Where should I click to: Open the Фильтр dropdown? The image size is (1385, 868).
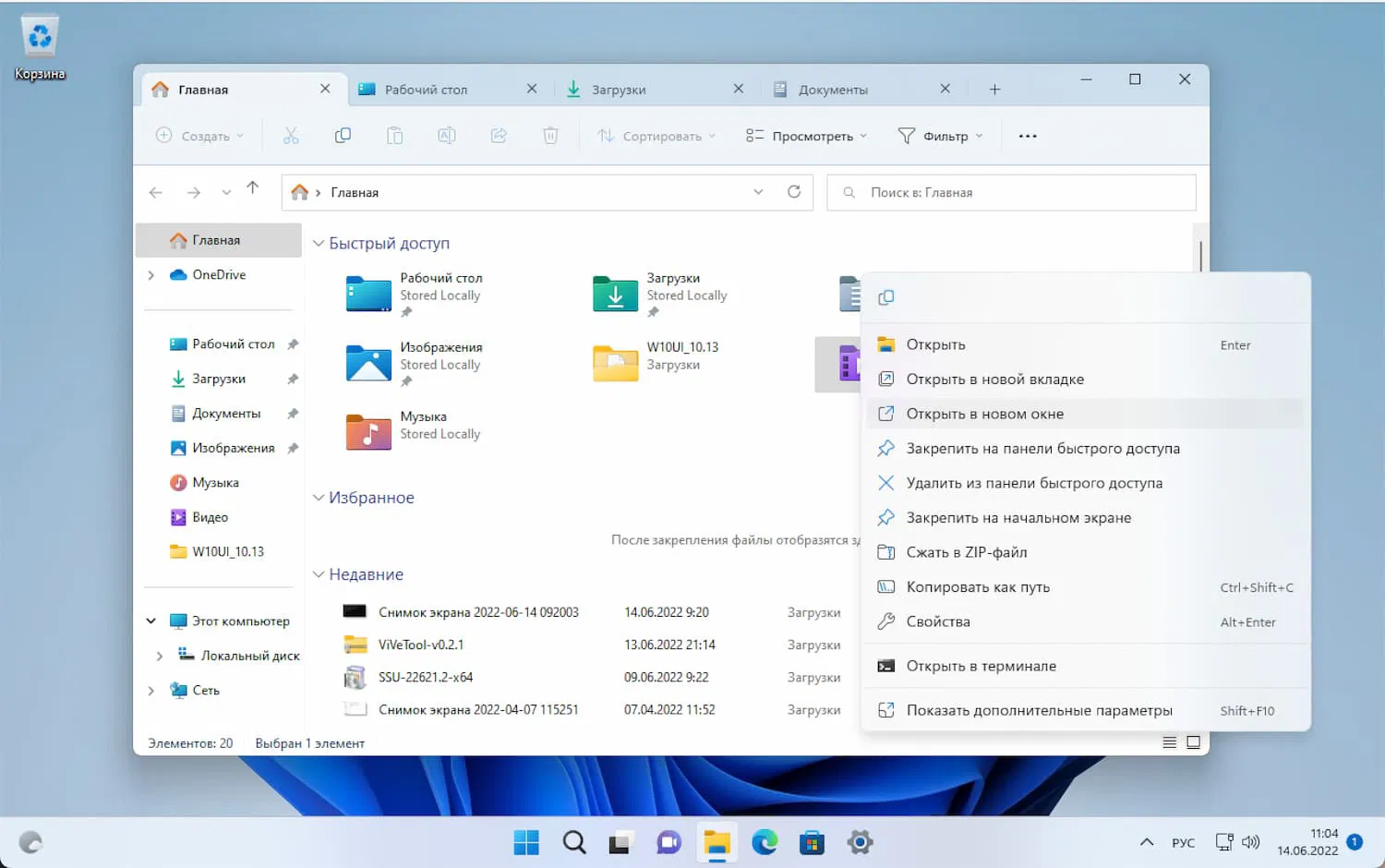click(940, 136)
